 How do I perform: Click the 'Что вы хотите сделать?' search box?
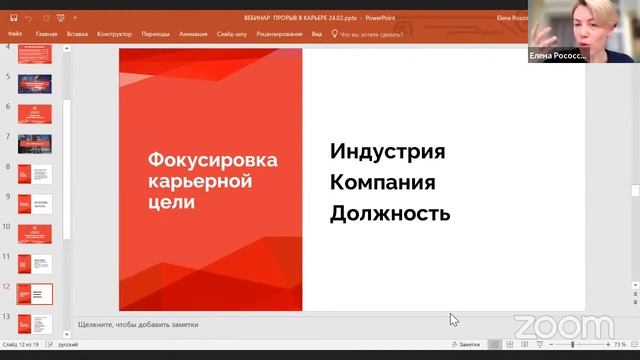point(371,35)
